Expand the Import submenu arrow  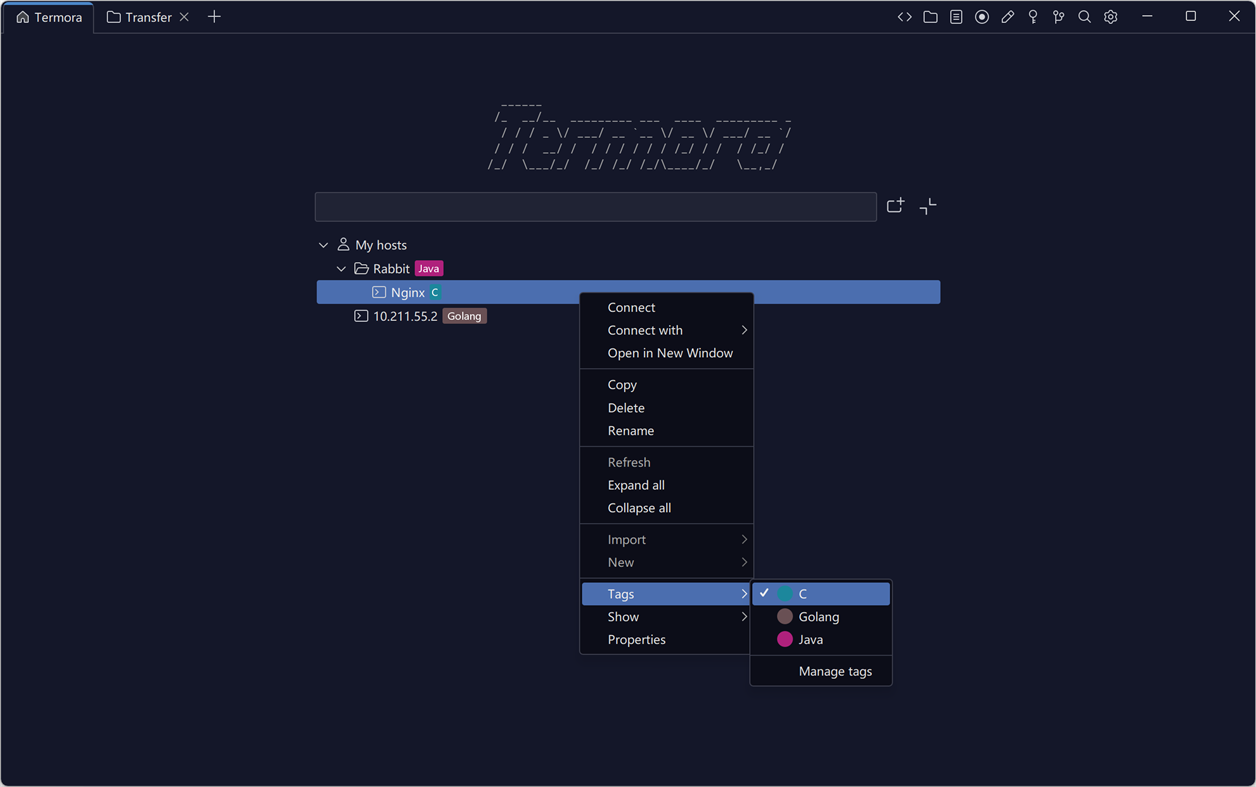[744, 539]
